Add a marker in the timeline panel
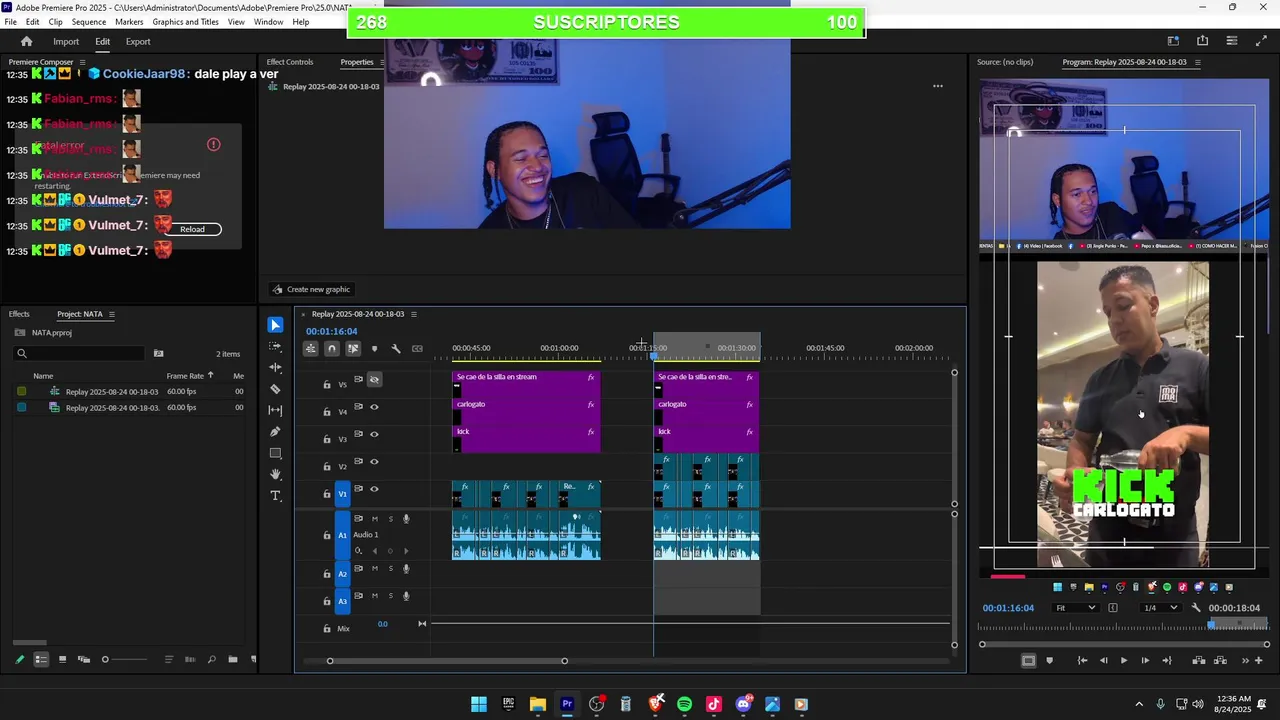The height and width of the screenshot is (720, 1280). click(x=374, y=348)
